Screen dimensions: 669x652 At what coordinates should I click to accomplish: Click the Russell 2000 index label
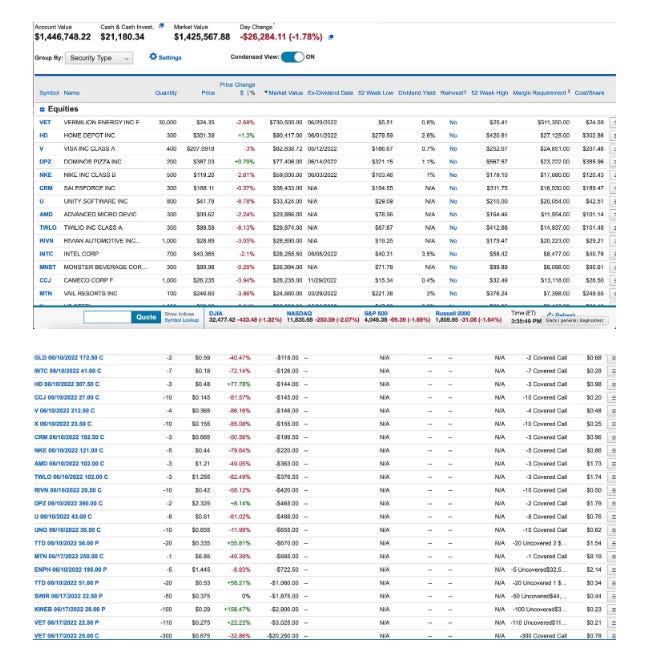tap(453, 313)
